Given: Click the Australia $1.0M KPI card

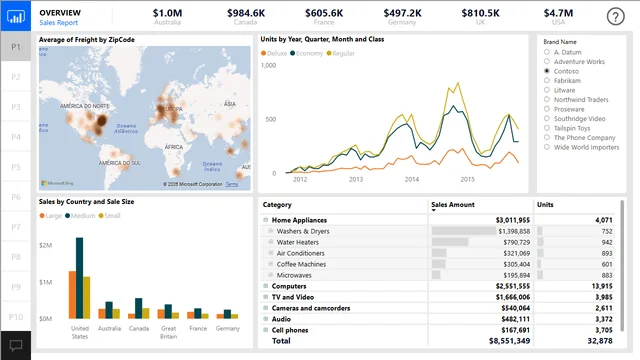Looking at the screenshot, I should pos(167,17).
